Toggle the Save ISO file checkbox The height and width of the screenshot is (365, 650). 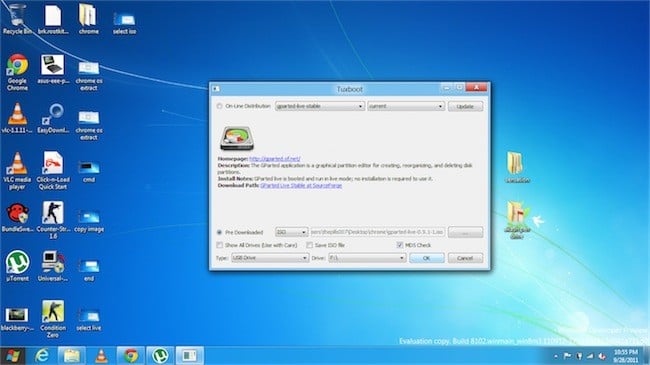point(309,245)
